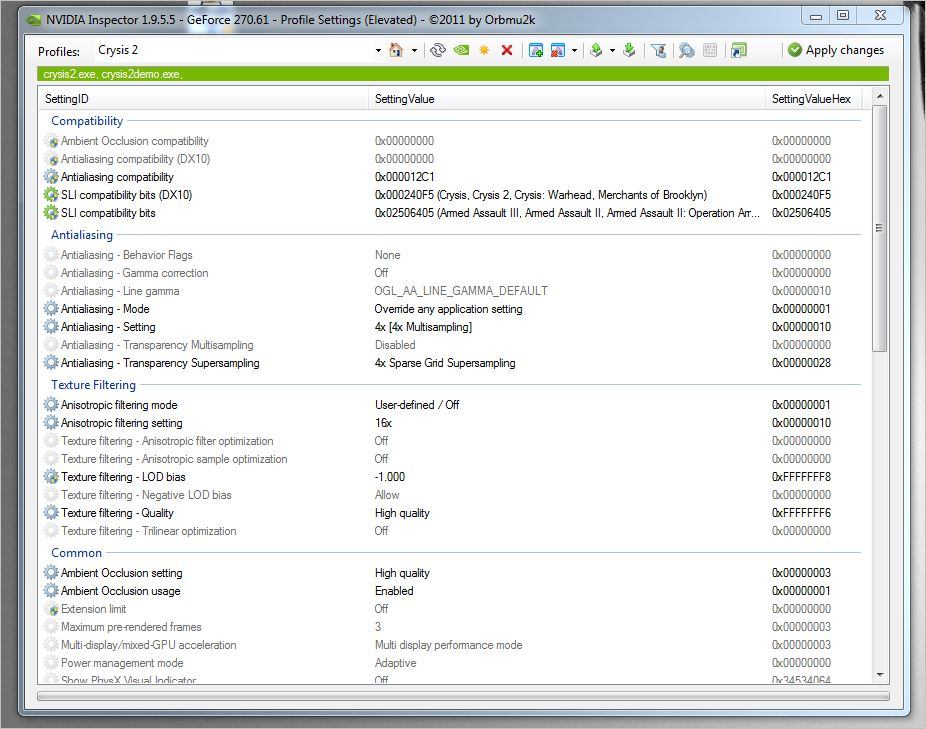
Task: Click the greyed bit value editor icon
Action: pos(710,50)
